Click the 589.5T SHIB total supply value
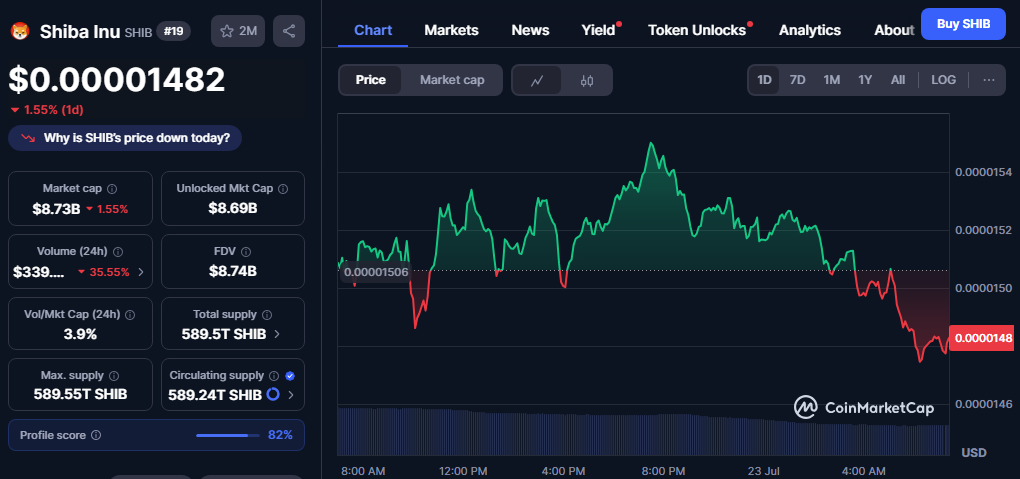Viewport: 1020px width, 479px height. [x=224, y=335]
